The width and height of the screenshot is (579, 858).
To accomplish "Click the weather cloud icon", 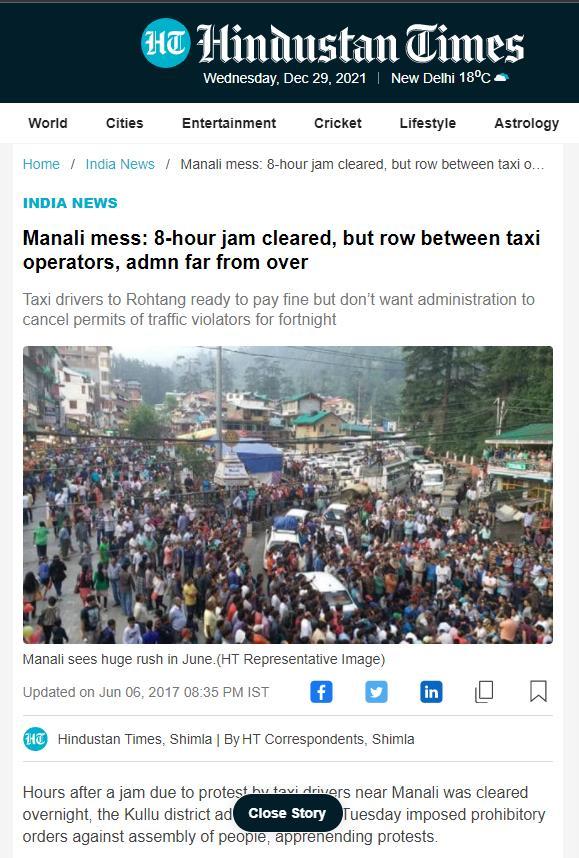I will pos(501,78).
